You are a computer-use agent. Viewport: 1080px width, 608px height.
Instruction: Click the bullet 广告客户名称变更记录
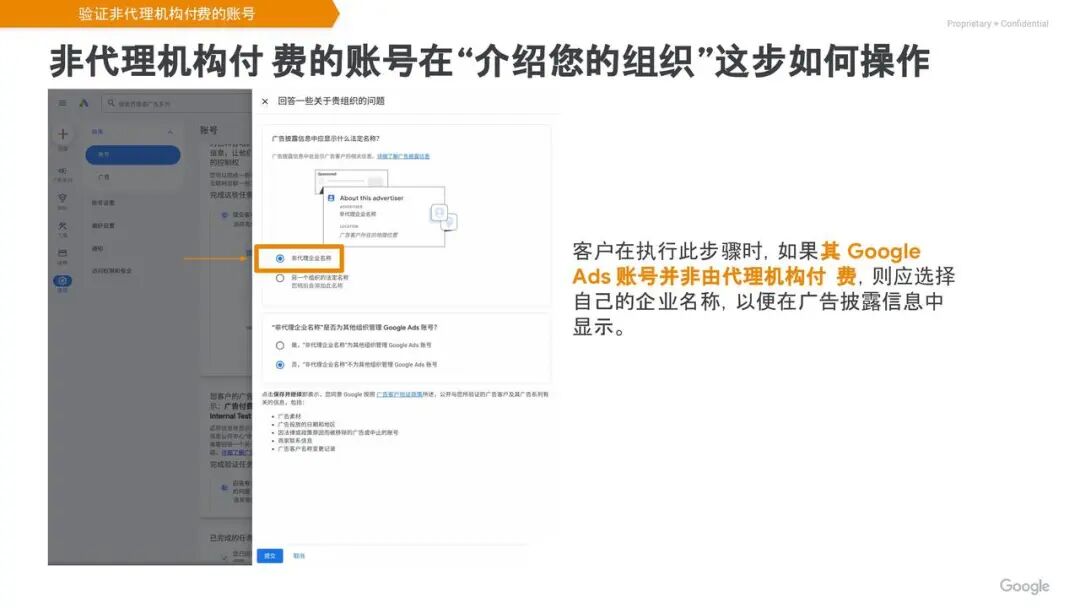[307, 449]
